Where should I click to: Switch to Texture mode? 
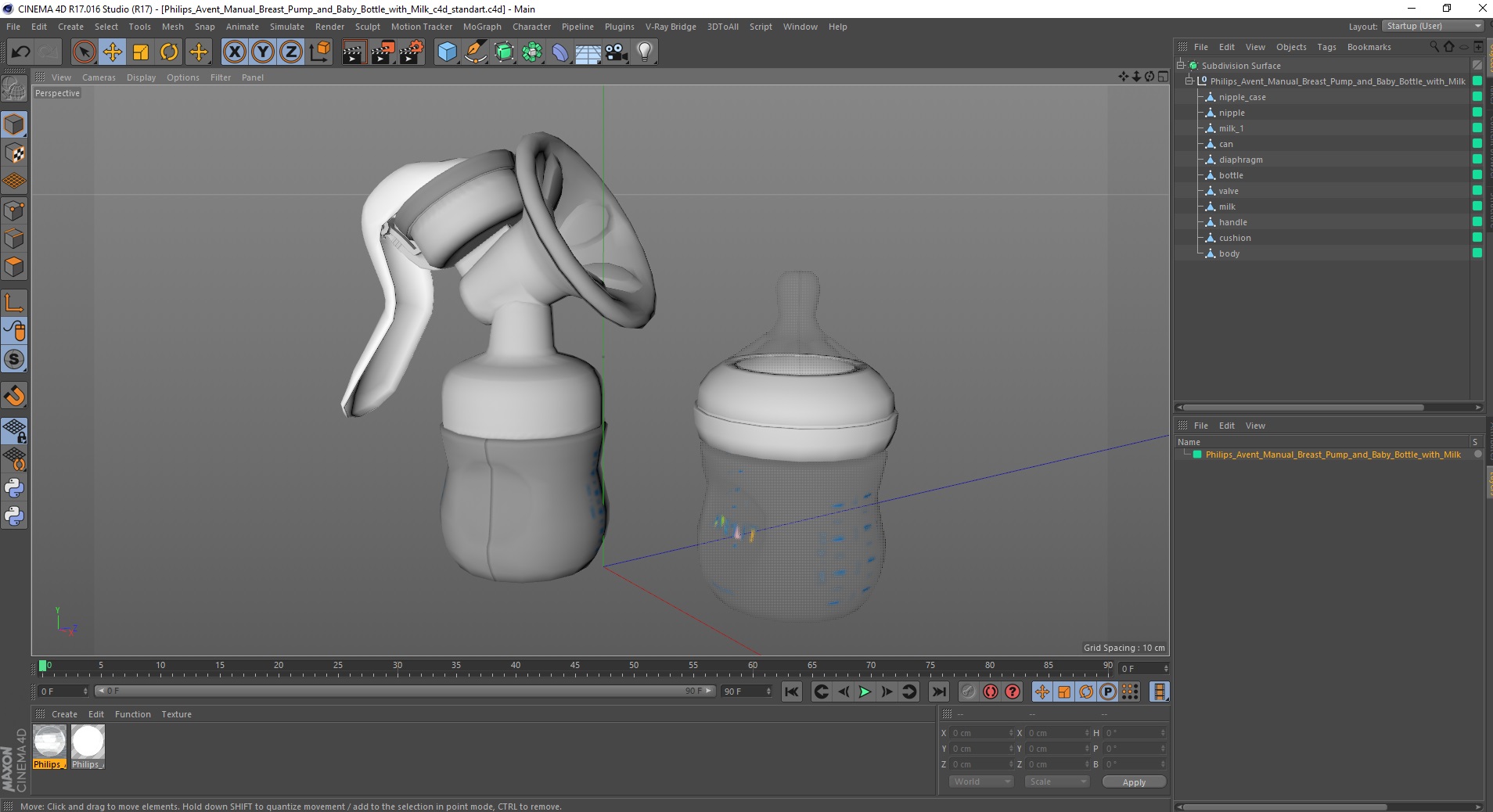point(14,153)
